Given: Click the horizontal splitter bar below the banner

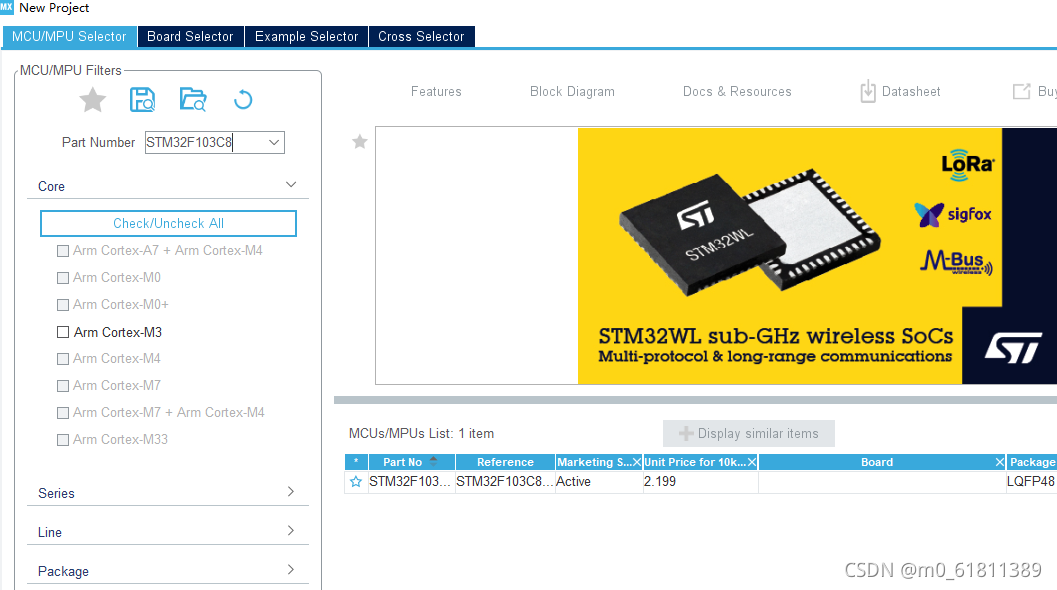Looking at the screenshot, I should coord(696,400).
